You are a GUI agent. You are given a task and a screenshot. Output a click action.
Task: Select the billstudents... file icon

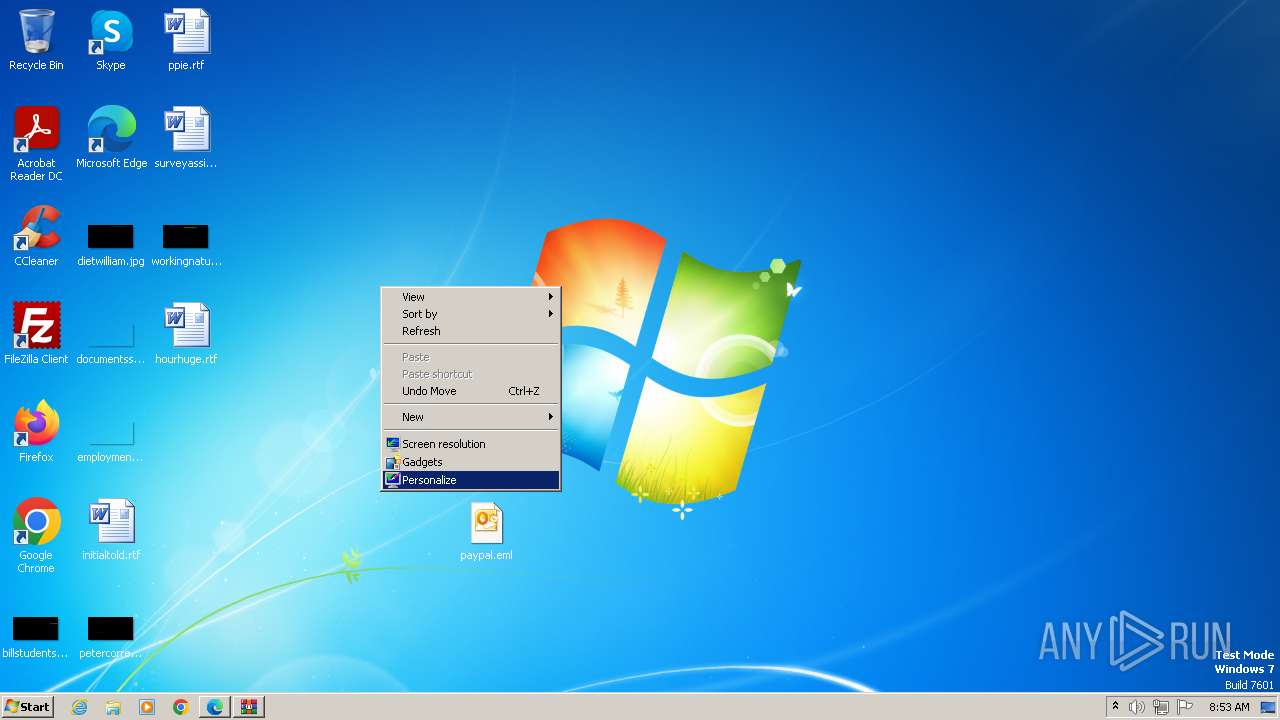[36, 638]
